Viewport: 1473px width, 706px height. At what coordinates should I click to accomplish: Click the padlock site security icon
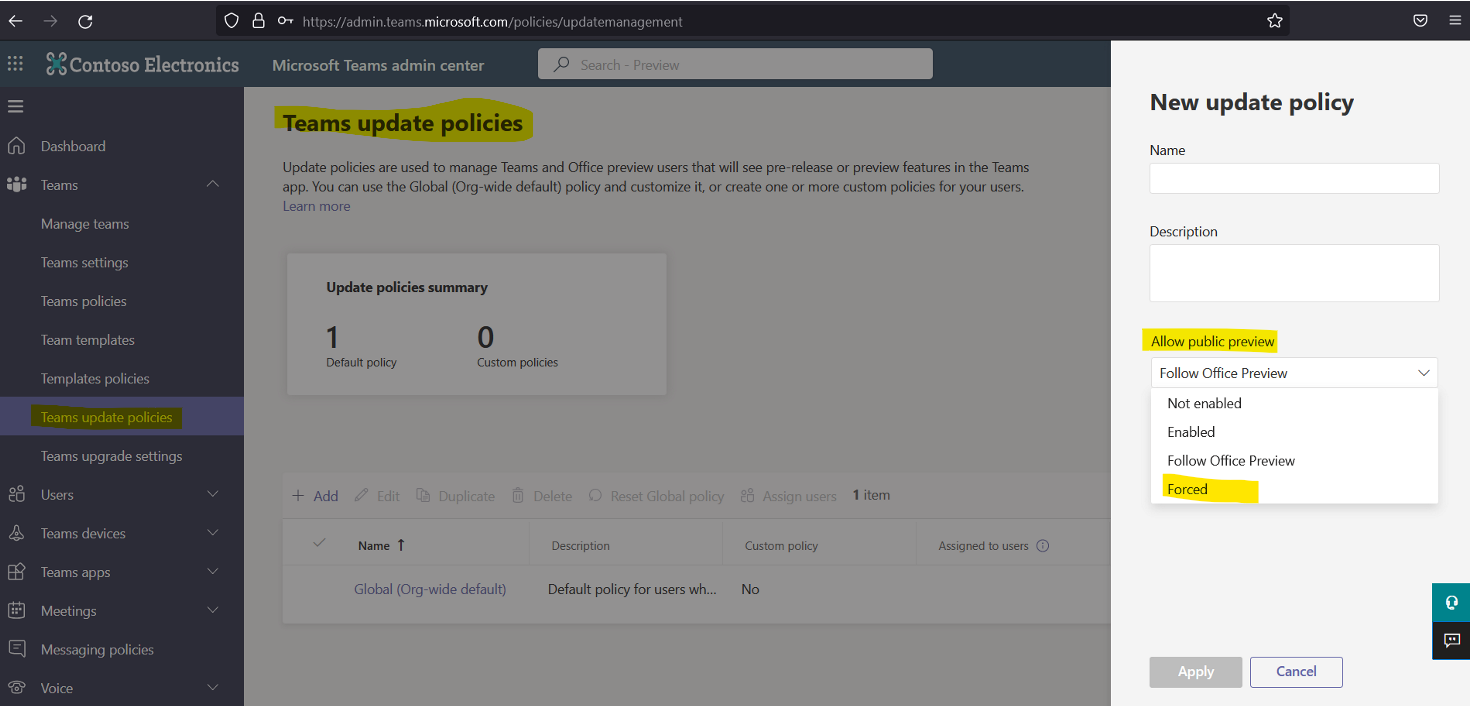pos(258,20)
